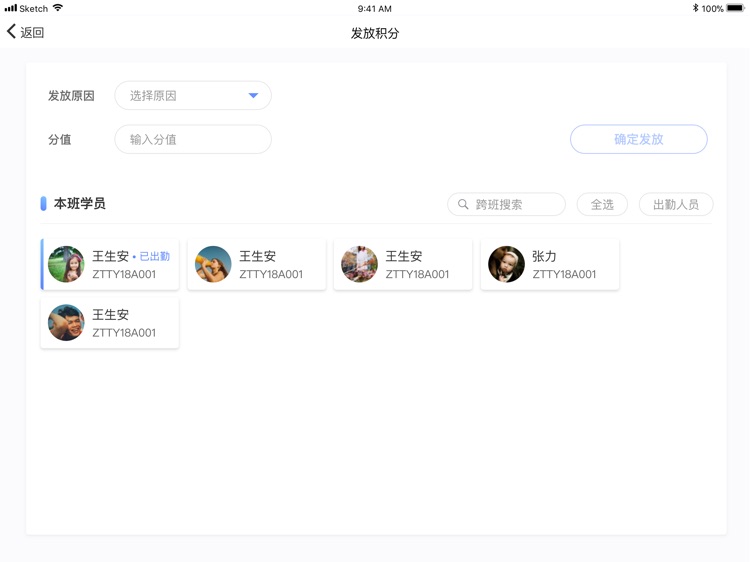Tap avatar of girl in grass

66,264
